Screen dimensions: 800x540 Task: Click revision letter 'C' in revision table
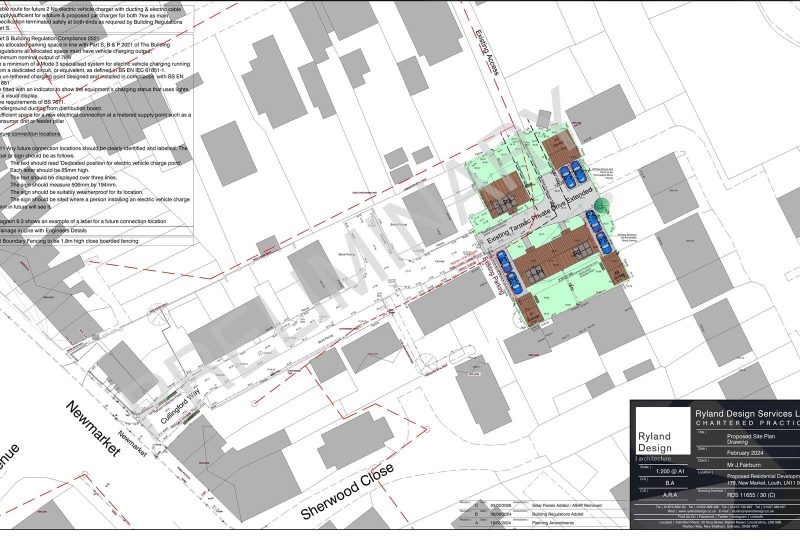coord(477,505)
